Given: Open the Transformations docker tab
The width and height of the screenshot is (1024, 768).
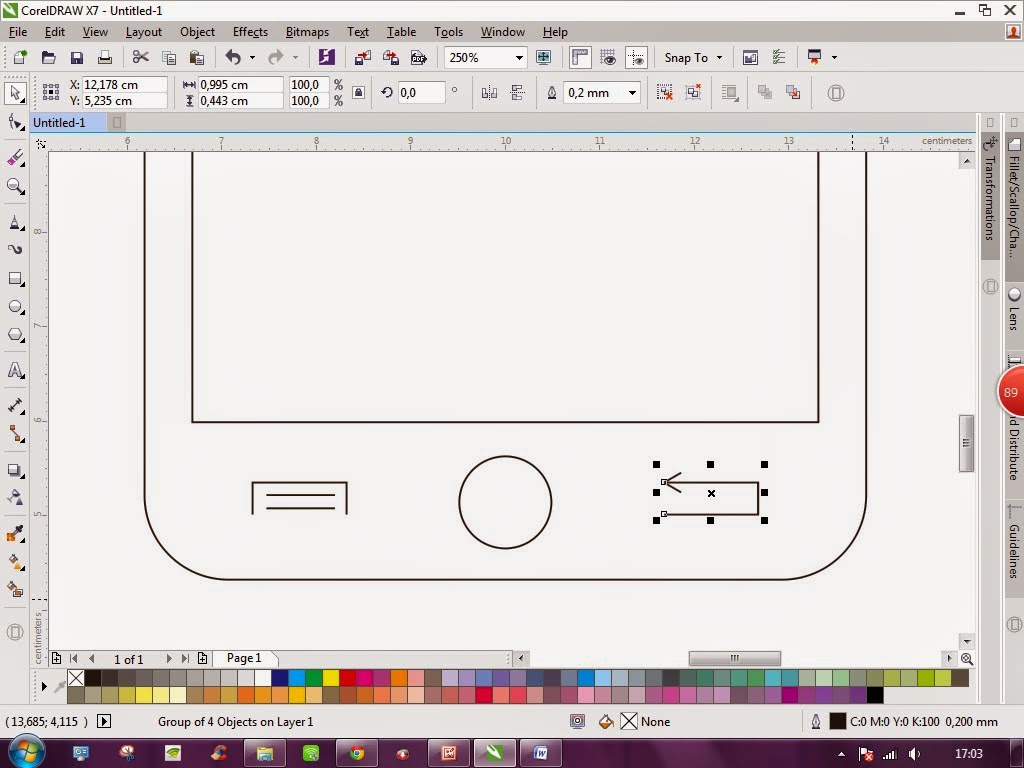Looking at the screenshot, I should pos(990,196).
